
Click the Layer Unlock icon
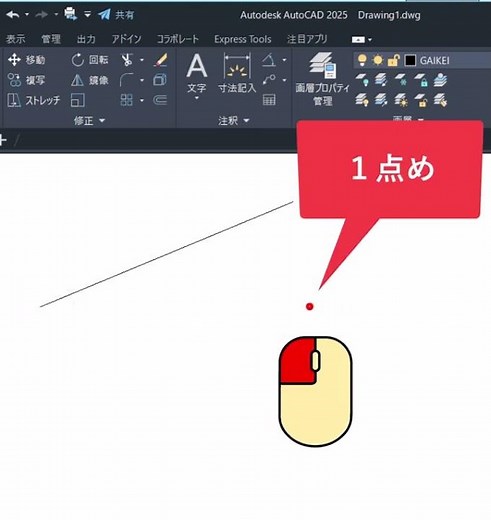(x=421, y=100)
